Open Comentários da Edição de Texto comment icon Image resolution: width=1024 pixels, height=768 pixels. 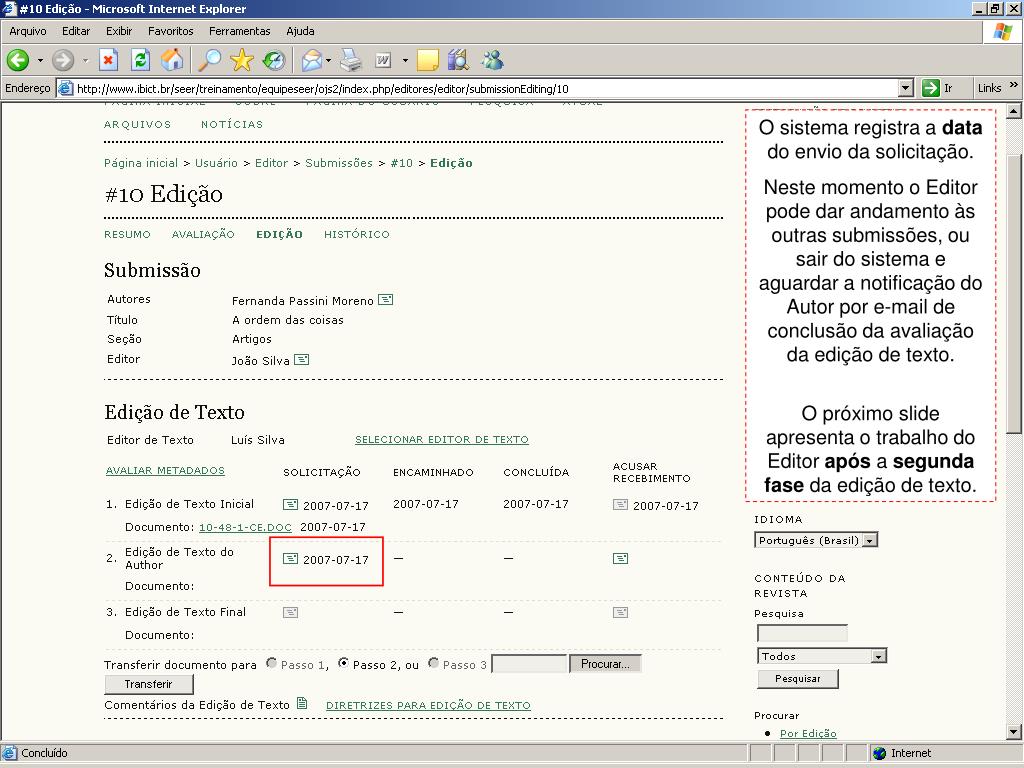302,703
